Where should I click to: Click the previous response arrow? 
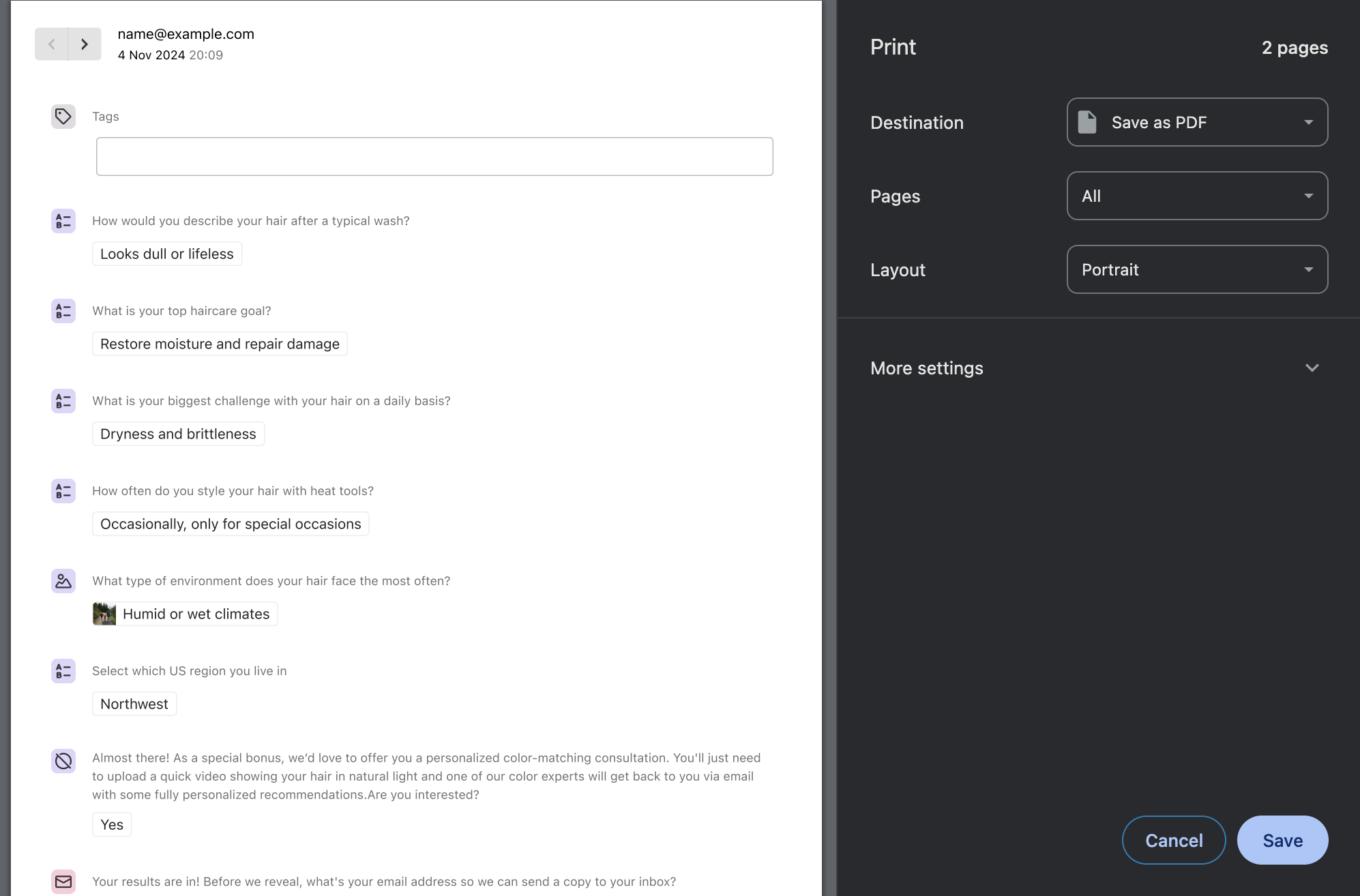point(51,44)
